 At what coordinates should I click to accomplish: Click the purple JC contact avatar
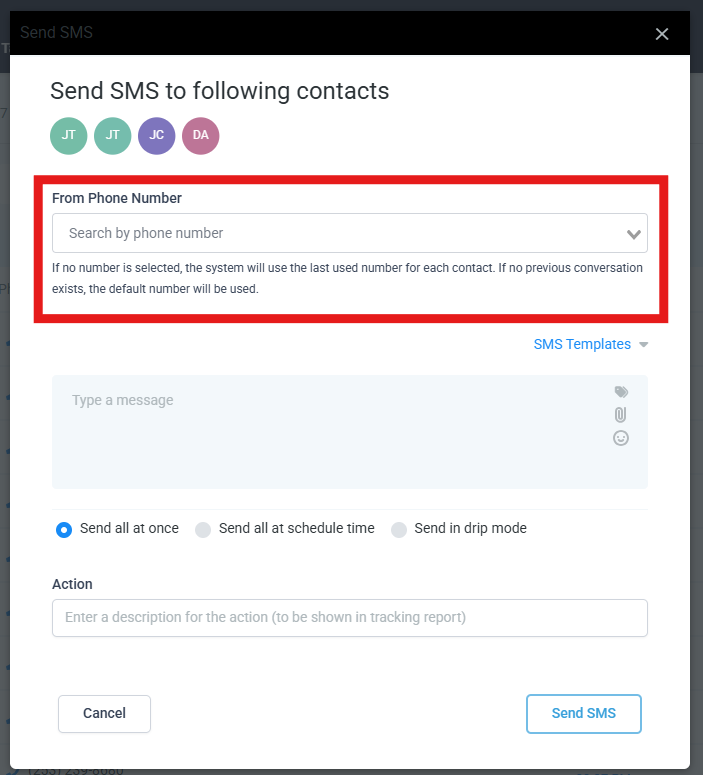pos(157,136)
